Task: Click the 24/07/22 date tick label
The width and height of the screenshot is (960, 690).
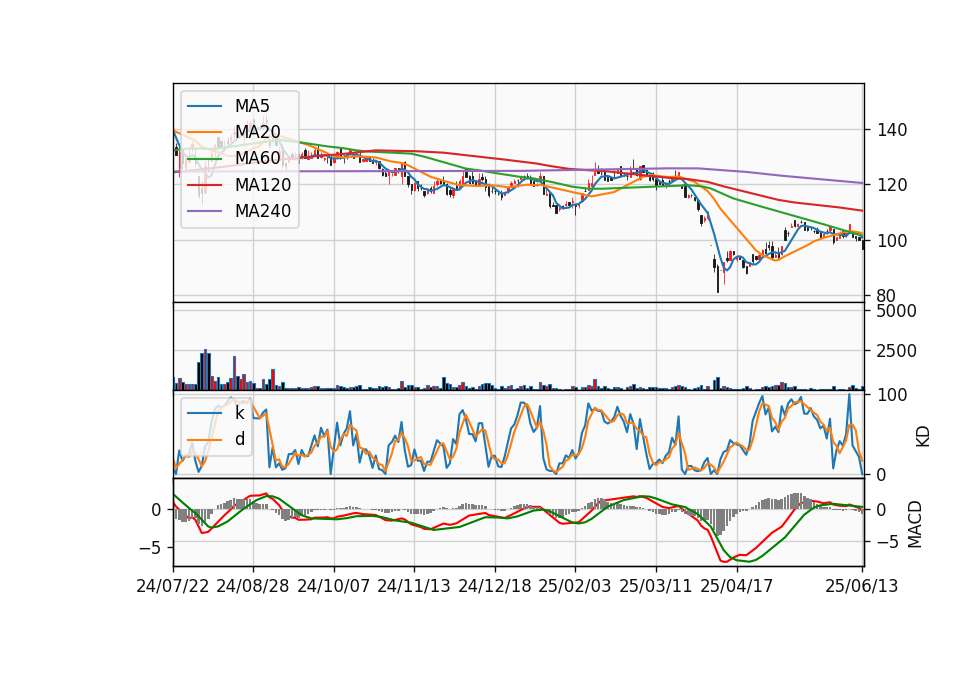Action: (173, 586)
